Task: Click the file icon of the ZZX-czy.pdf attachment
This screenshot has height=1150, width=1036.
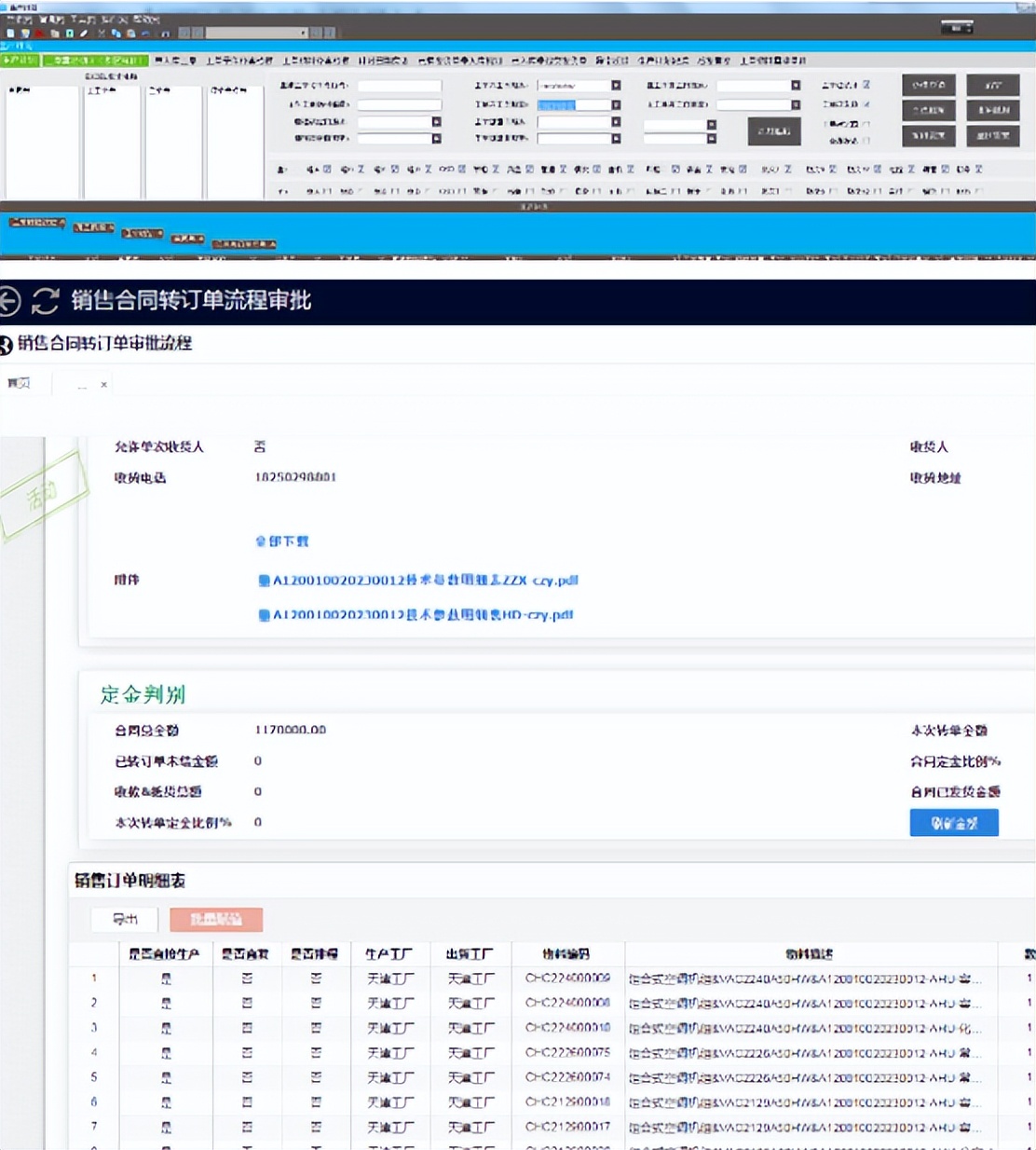Action: pos(264,581)
